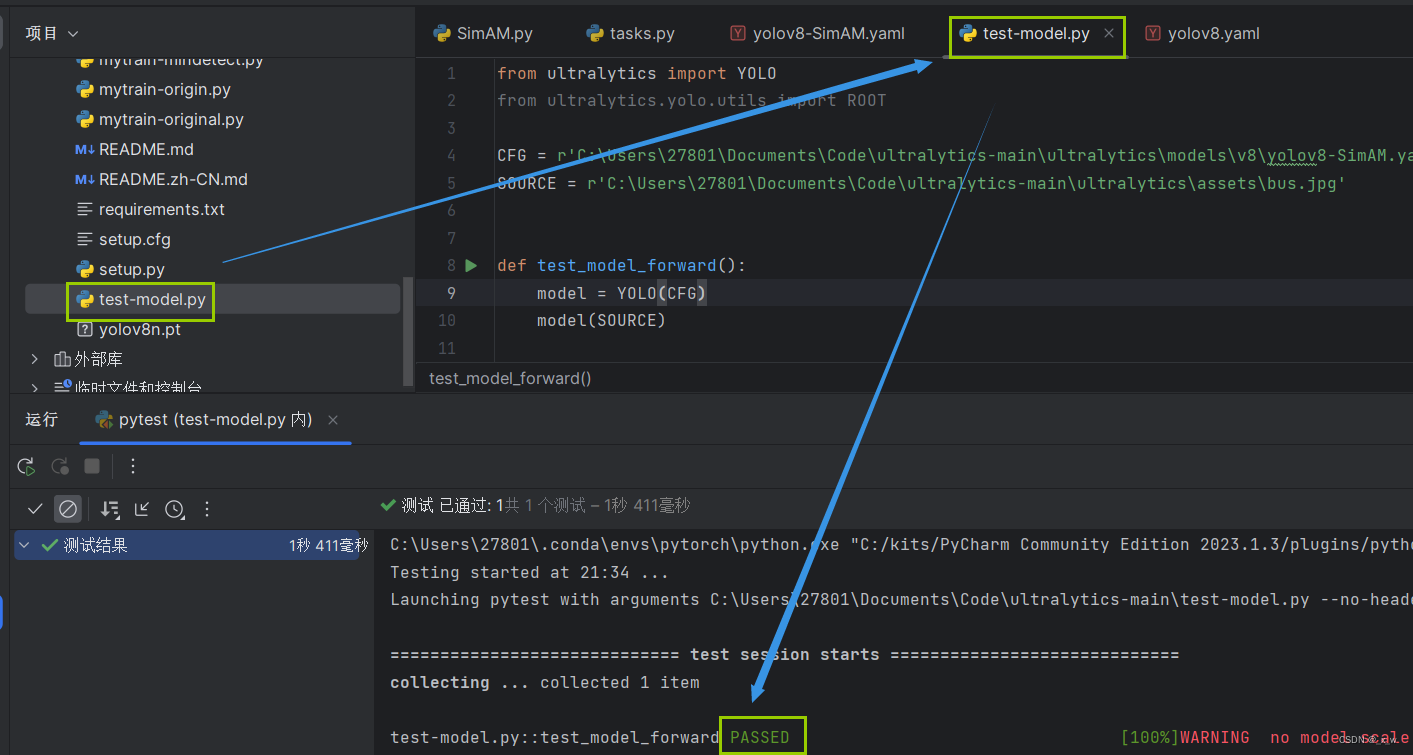Select mytrain-original.py in project tree
This screenshot has height=755, width=1413.
pos(170,119)
